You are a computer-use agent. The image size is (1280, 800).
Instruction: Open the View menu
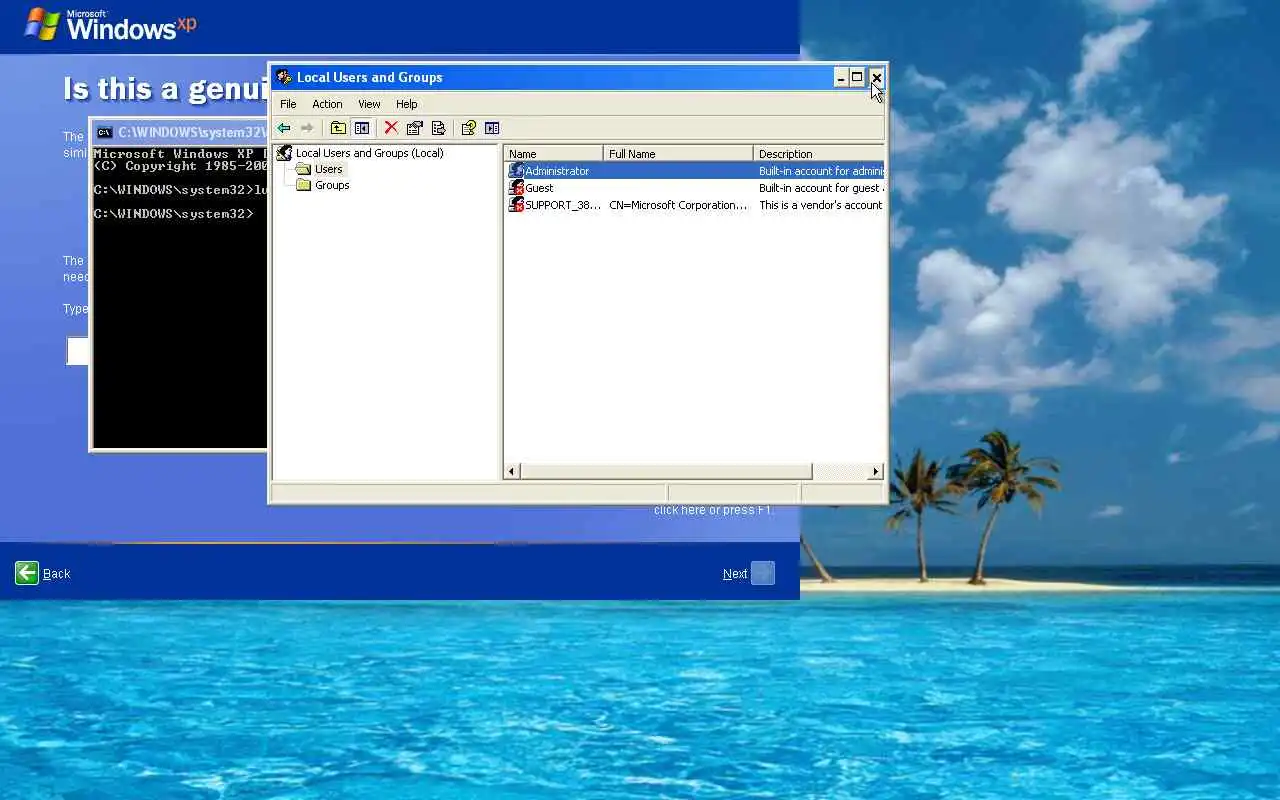[x=369, y=104]
